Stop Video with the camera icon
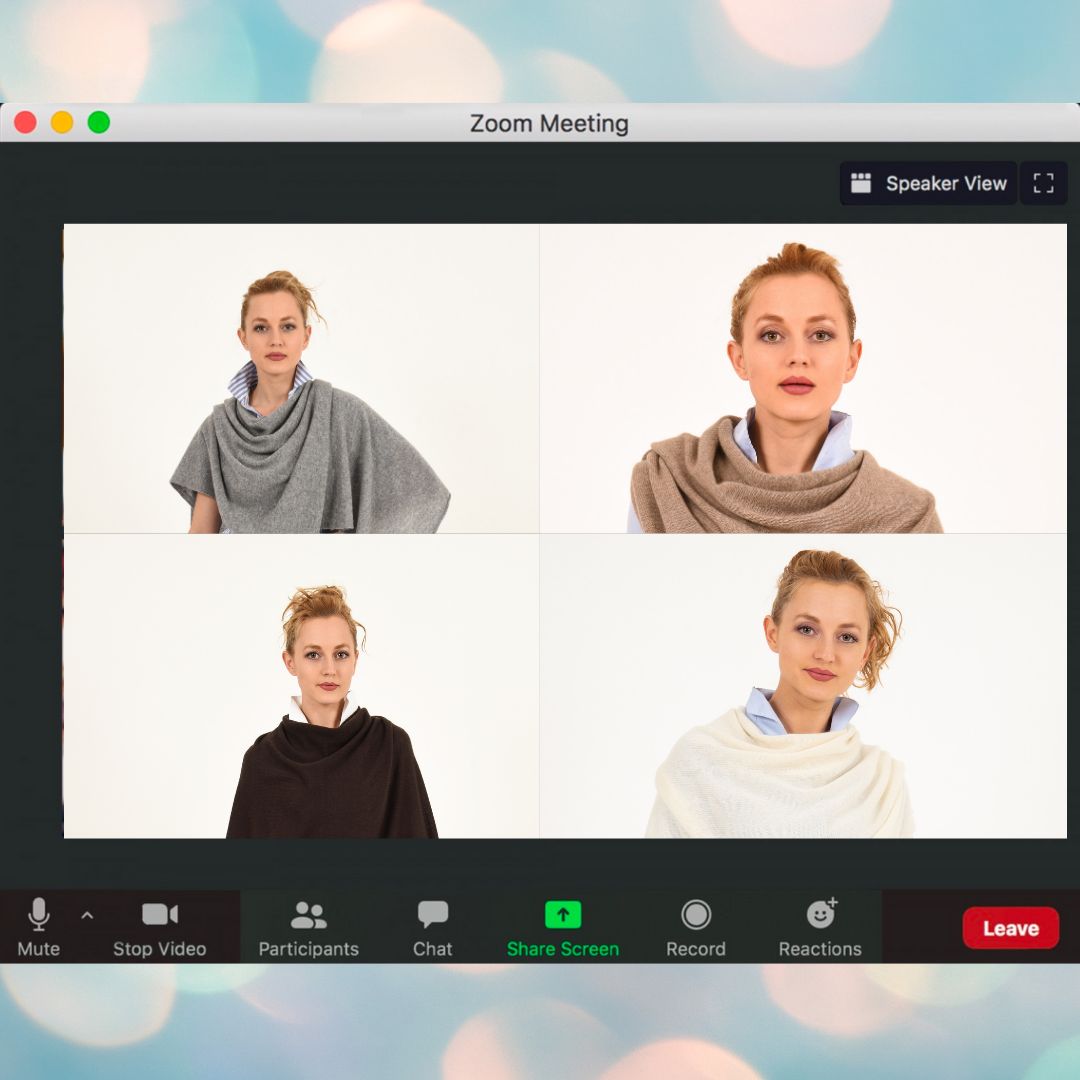 click(160, 927)
